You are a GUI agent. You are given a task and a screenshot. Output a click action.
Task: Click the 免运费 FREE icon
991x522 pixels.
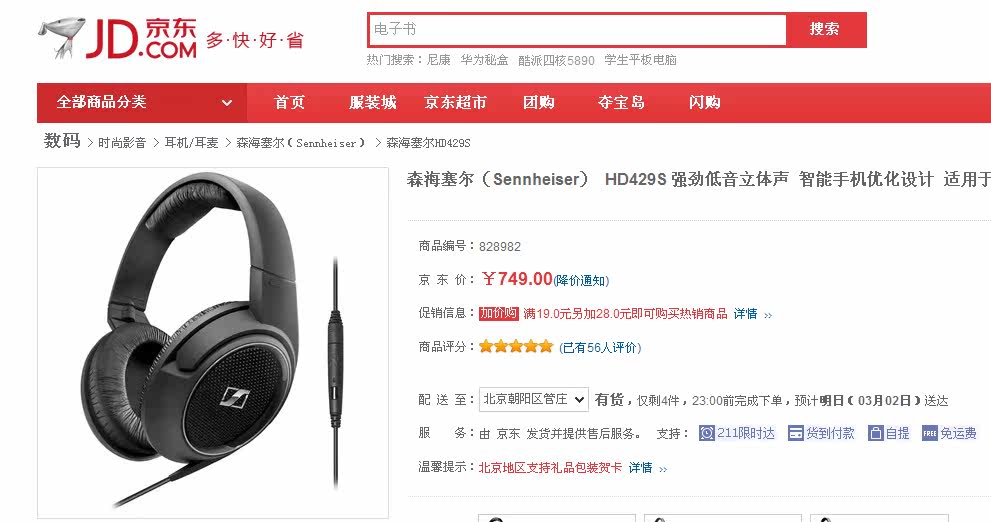tap(930, 433)
